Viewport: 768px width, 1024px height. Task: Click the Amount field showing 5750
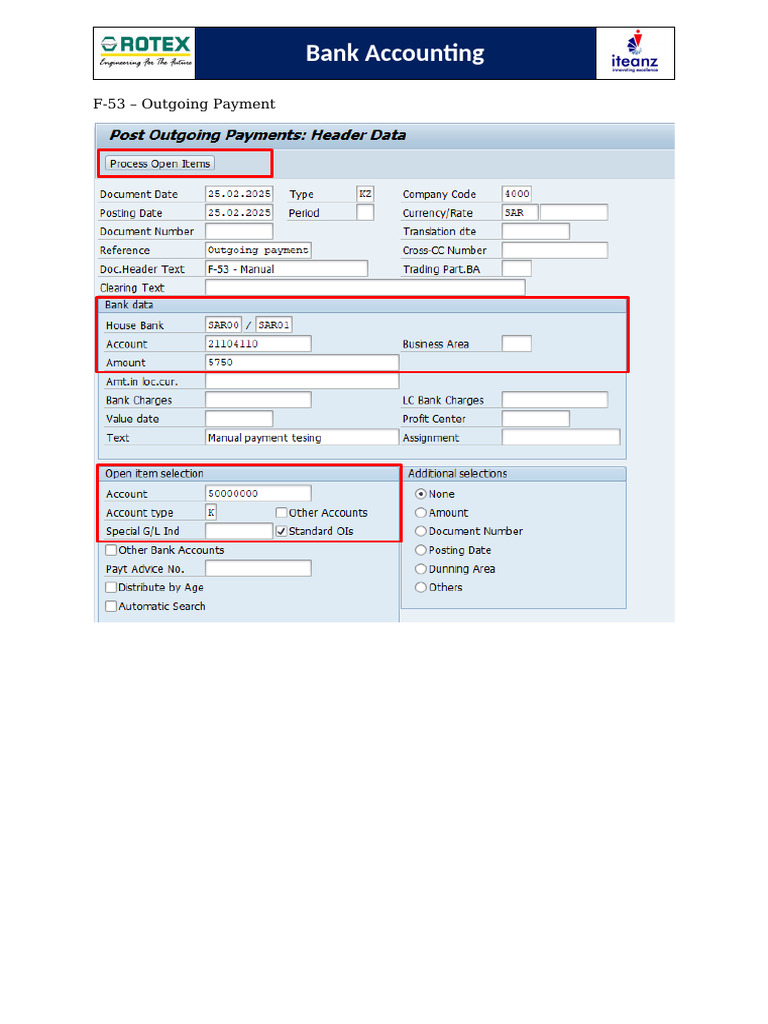302,362
